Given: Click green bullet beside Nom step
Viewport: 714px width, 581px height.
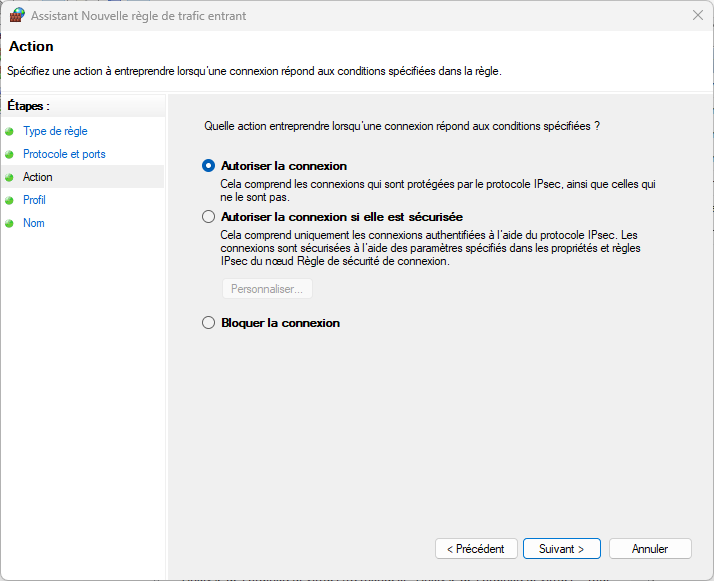Looking at the screenshot, I should pos(10,223).
